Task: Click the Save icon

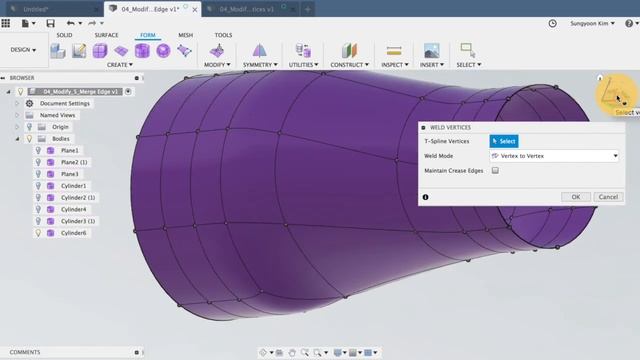Action: [50, 23]
